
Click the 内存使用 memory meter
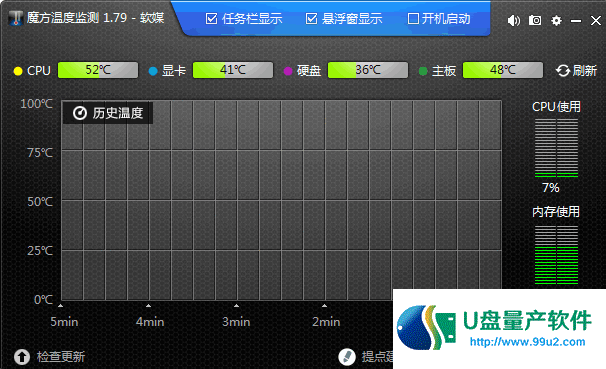coord(557,255)
